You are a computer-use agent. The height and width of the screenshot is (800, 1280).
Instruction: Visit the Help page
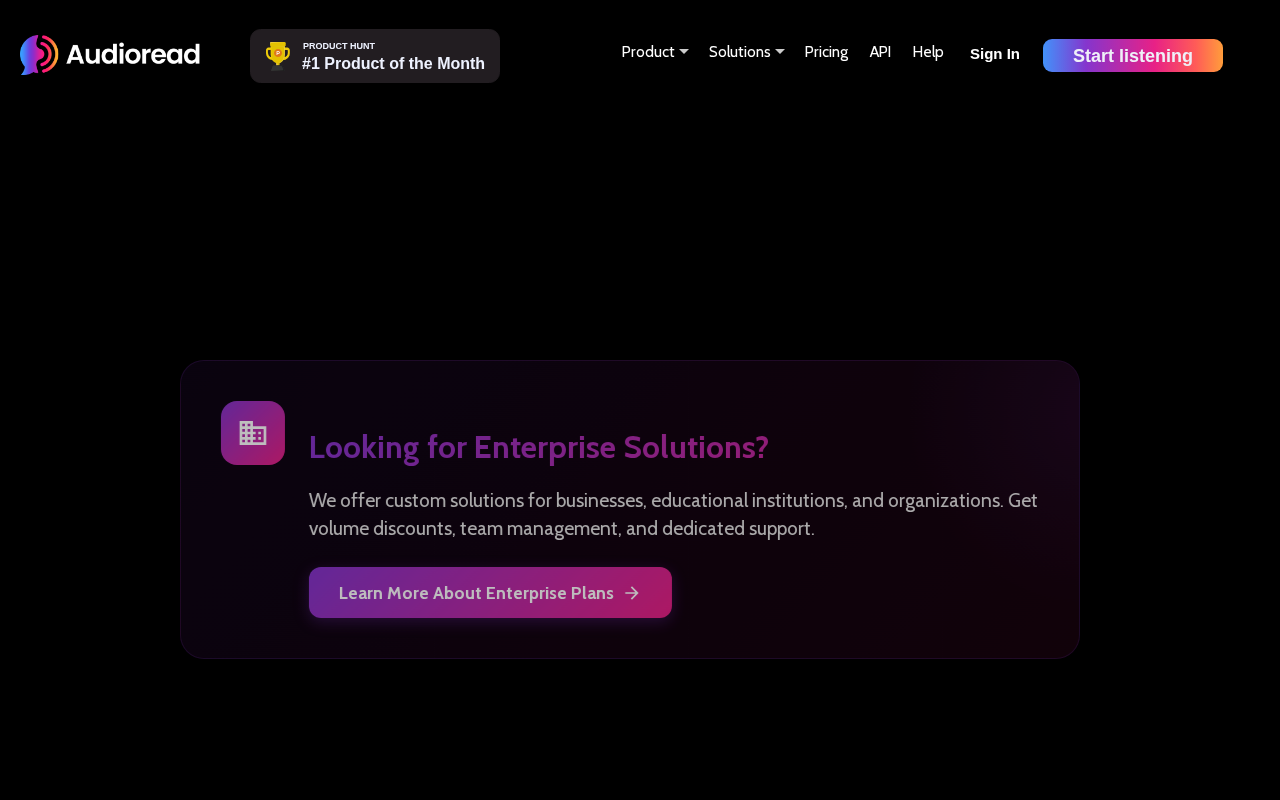pyautogui.click(x=928, y=52)
